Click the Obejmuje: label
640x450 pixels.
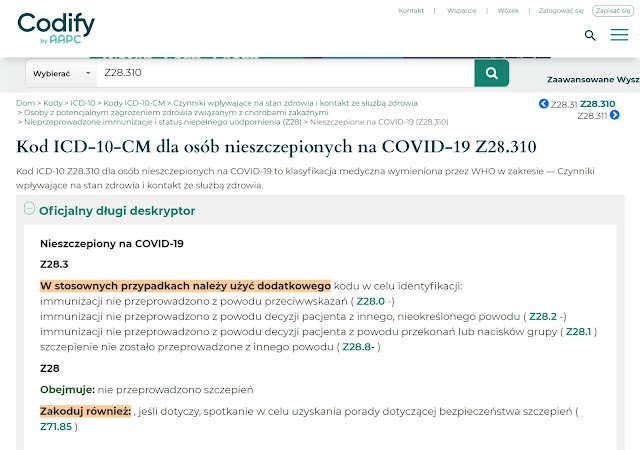click(x=67, y=390)
